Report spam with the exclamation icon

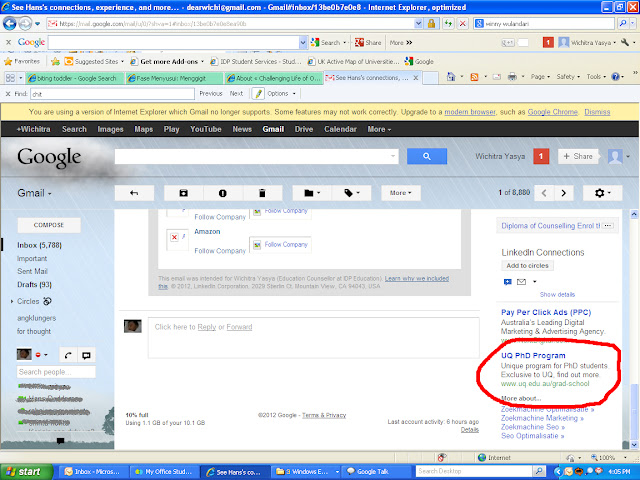click(x=222, y=193)
